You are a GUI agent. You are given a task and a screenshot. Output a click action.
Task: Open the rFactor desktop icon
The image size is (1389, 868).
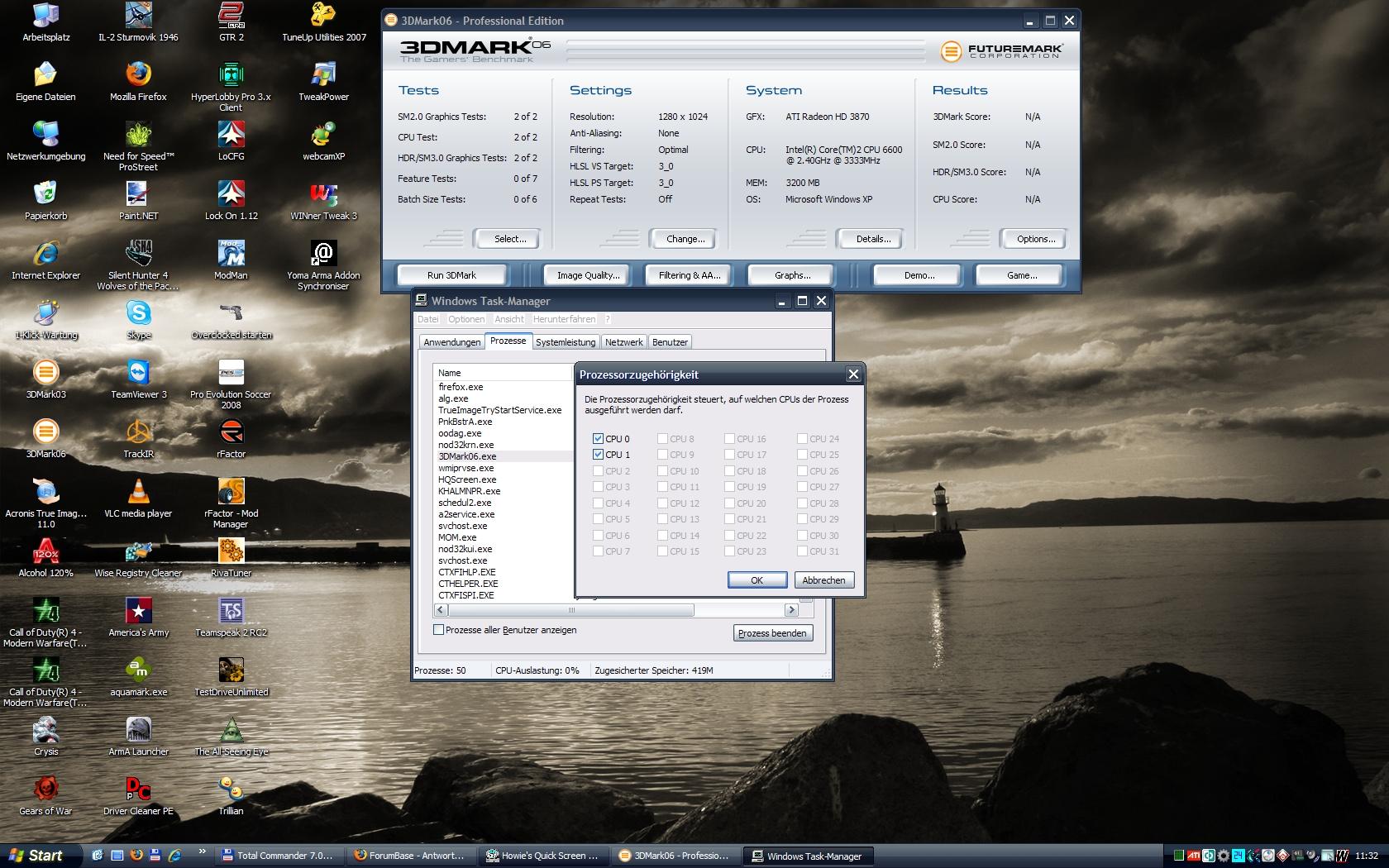231,438
